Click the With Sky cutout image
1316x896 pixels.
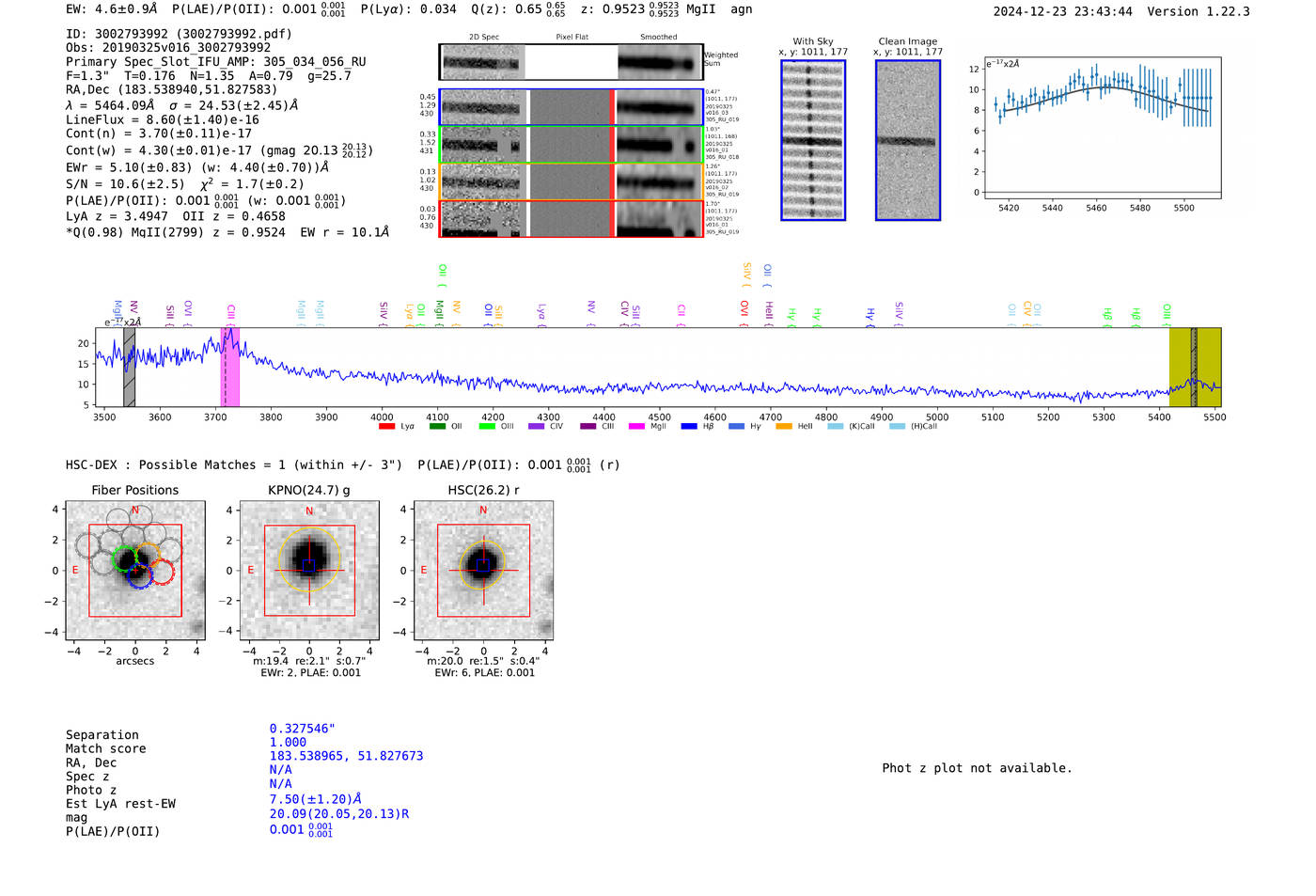(813, 140)
